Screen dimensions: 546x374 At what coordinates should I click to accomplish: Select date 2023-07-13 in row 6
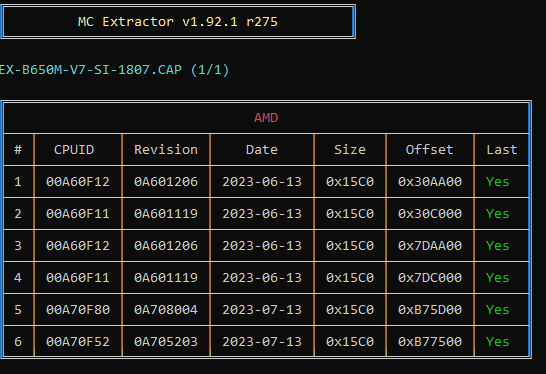pyautogui.click(x=262, y=342)
